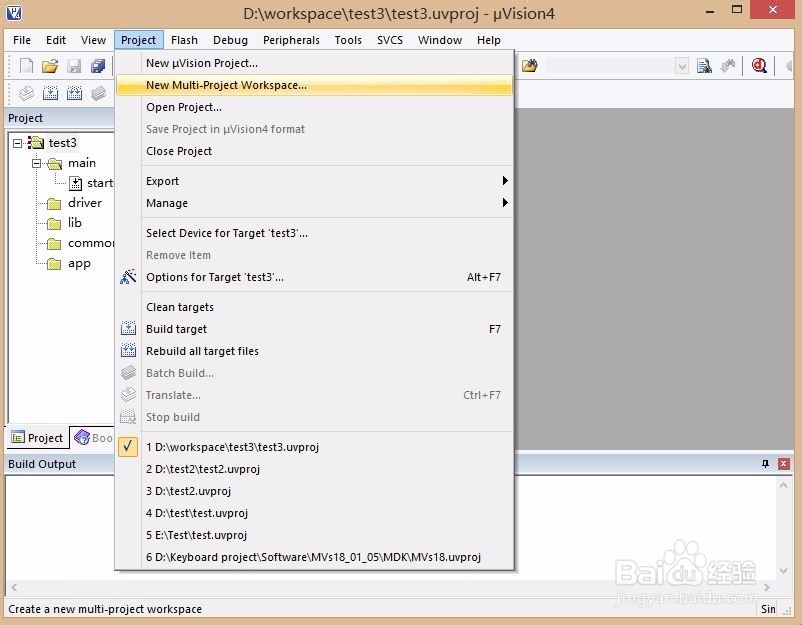Click the Build target icon in Project menu

point(128,328)
